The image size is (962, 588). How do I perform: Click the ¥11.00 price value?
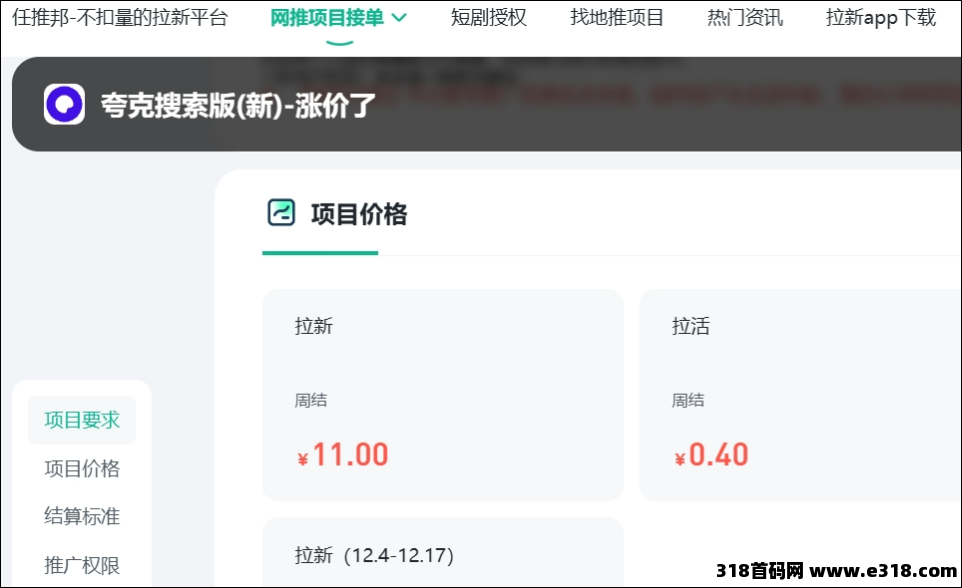pyautogui.click(x=342, y=455)
